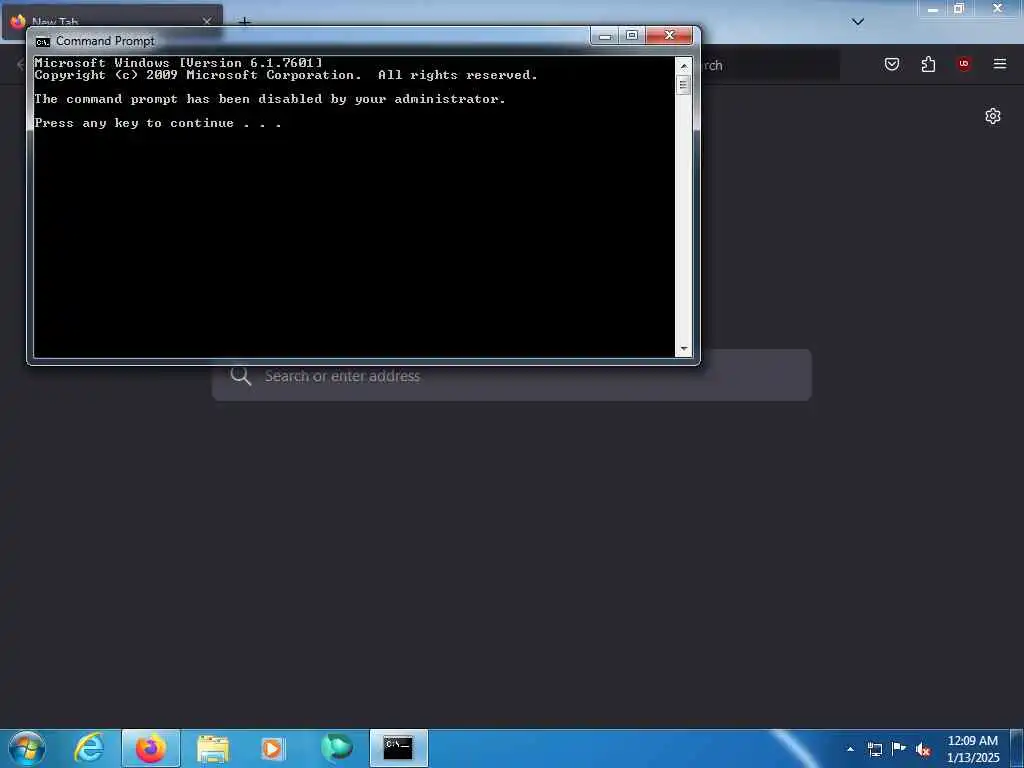The width and height of the screenshot is (1024, 768).
Task: Open the new tab personalize gear icon
Action: point(993,116)
